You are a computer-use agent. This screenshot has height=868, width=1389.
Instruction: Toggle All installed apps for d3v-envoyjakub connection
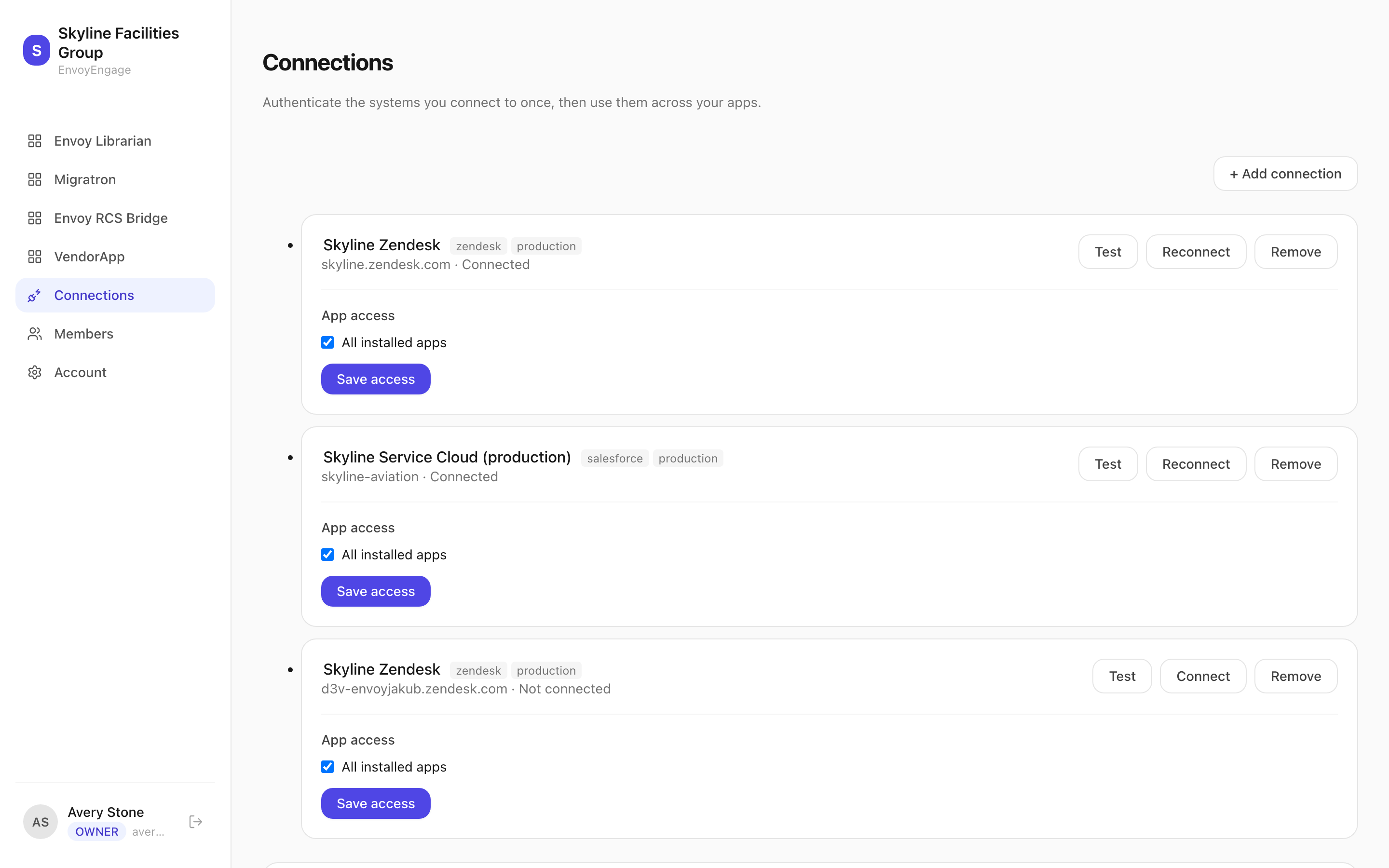click(x=327, y=766)
